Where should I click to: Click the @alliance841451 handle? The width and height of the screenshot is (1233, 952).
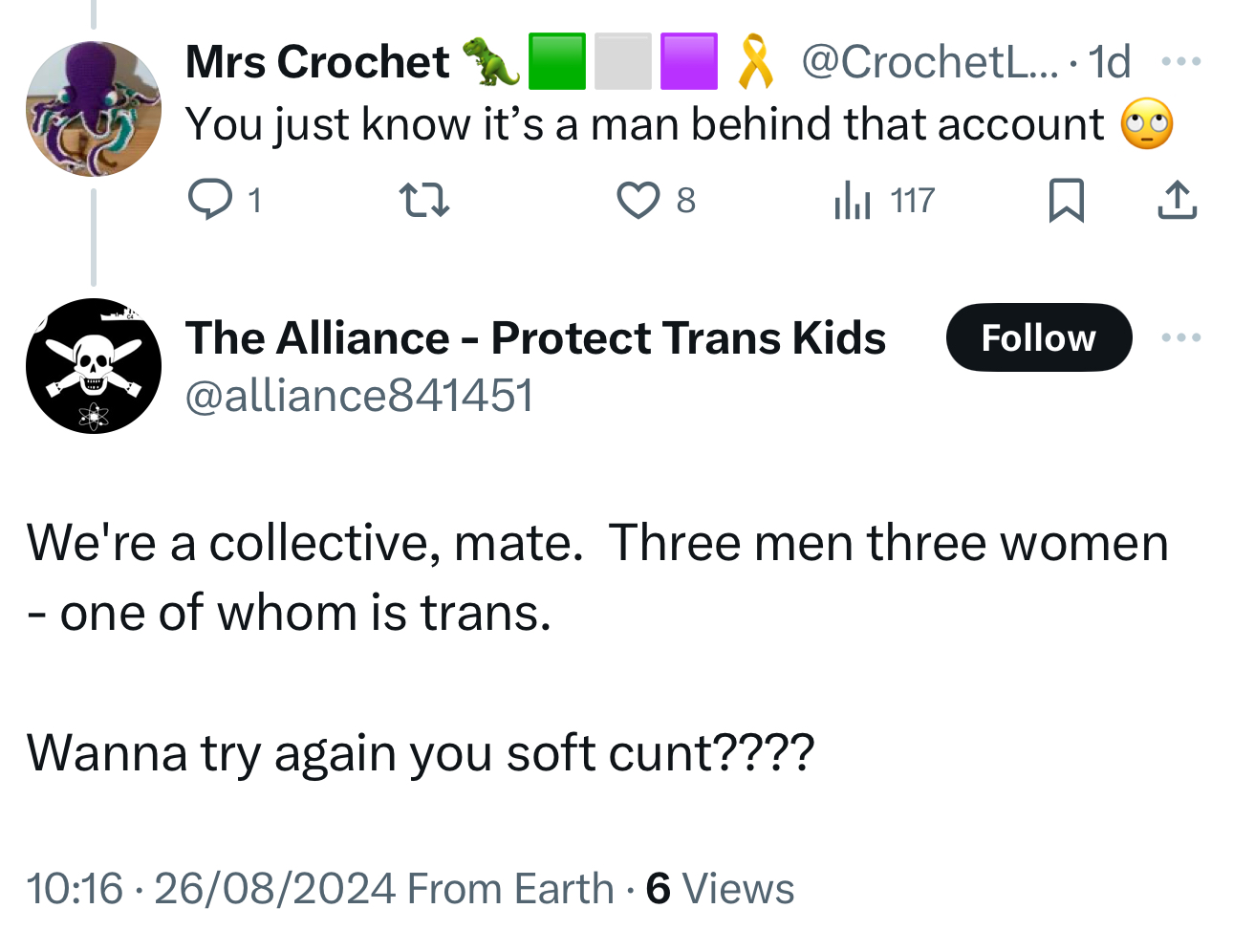click(358, 396)
